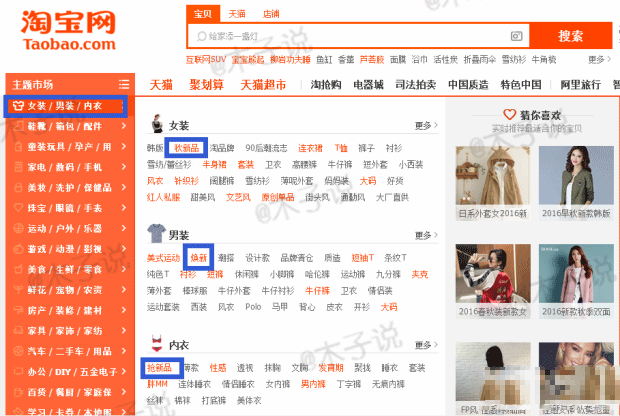Expand 美妆/洗护/保健品 category arrow
620x416 pixels.
coord(124,187)
